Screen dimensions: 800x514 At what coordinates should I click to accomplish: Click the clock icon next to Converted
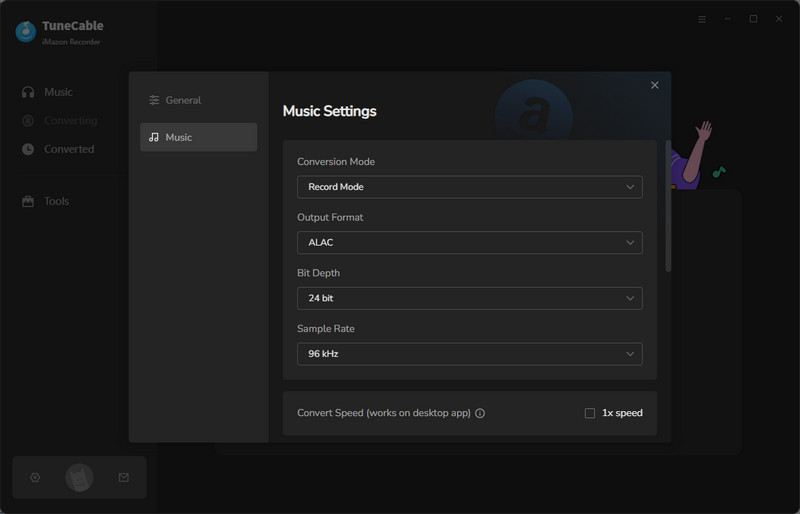pyautogui.click(x=28, y=149)
